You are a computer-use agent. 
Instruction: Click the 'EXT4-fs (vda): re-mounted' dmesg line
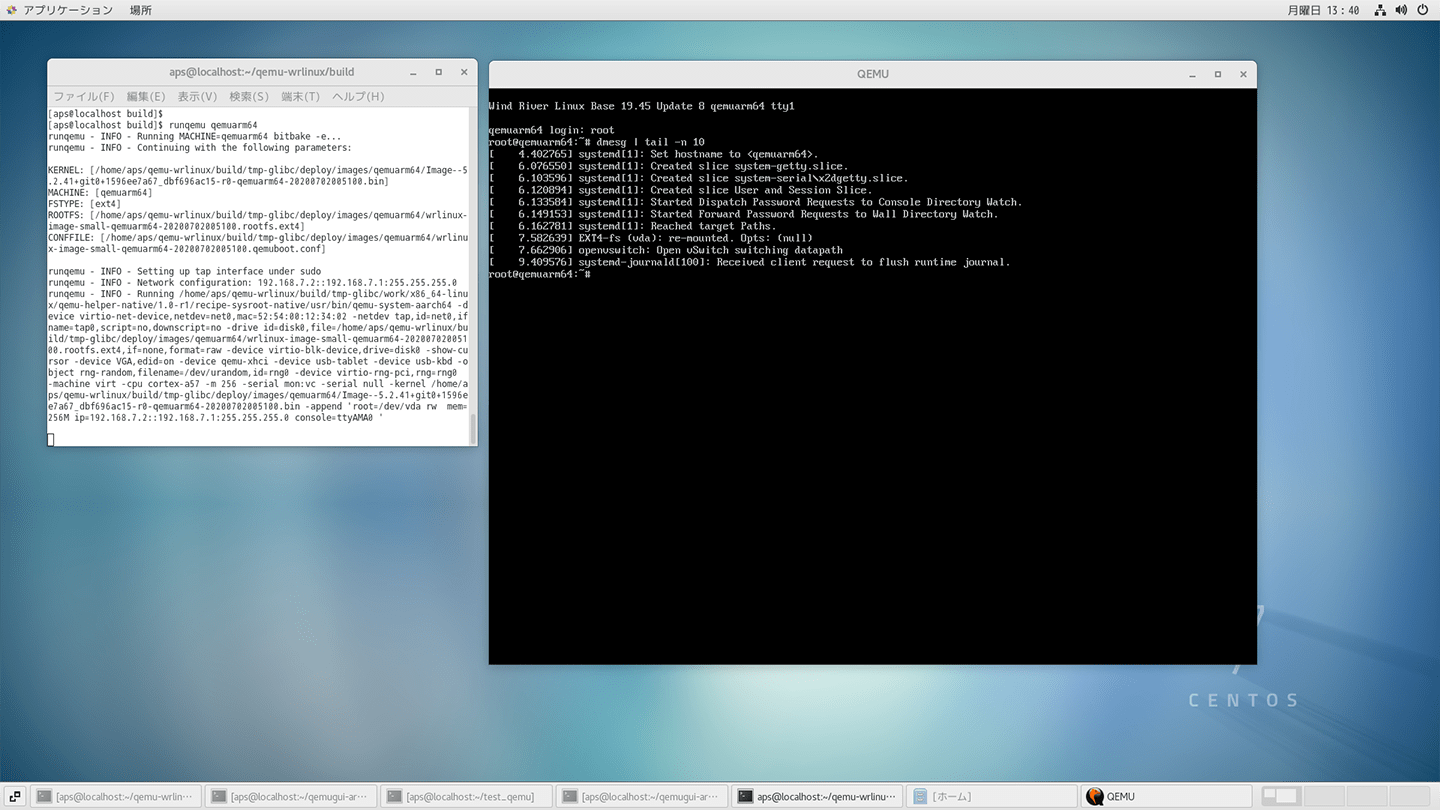coord(651,238)
